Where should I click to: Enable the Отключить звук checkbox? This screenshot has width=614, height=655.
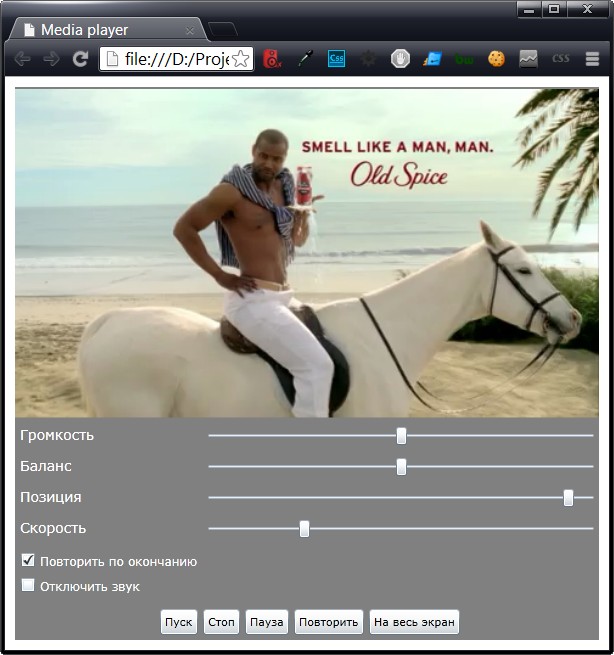pyautogui.click(x=28, y=585)
